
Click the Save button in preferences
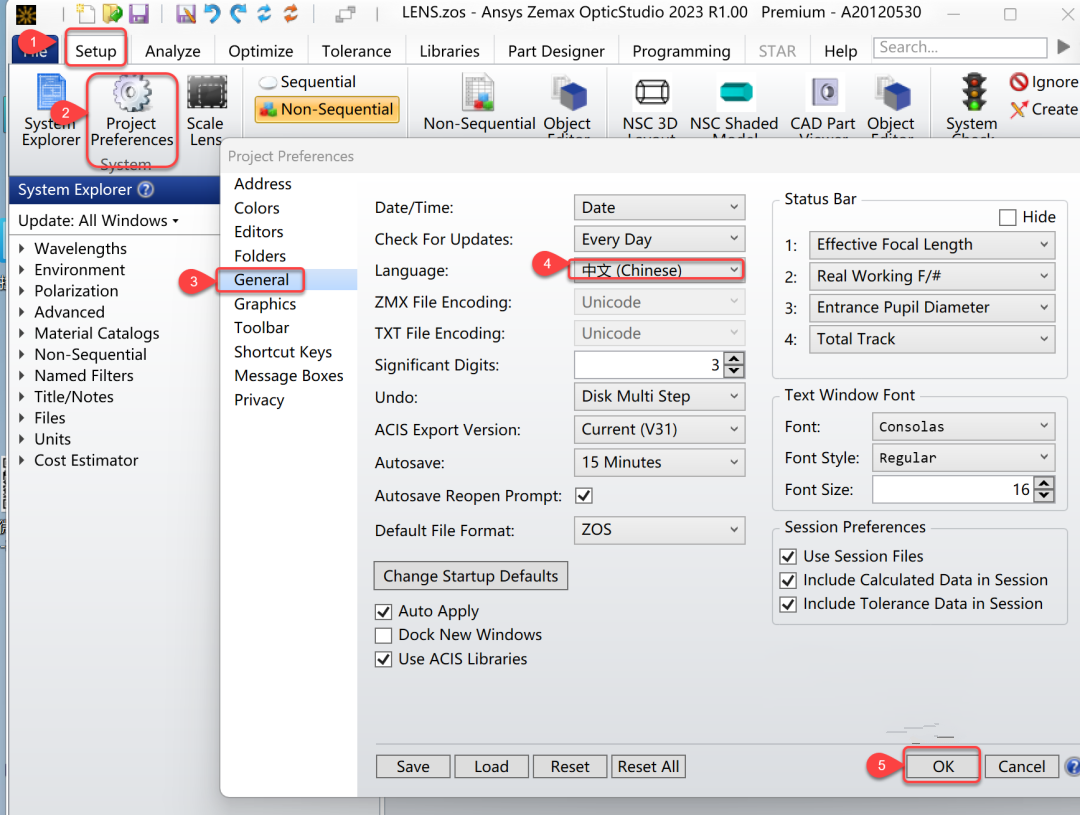(413, 767)
